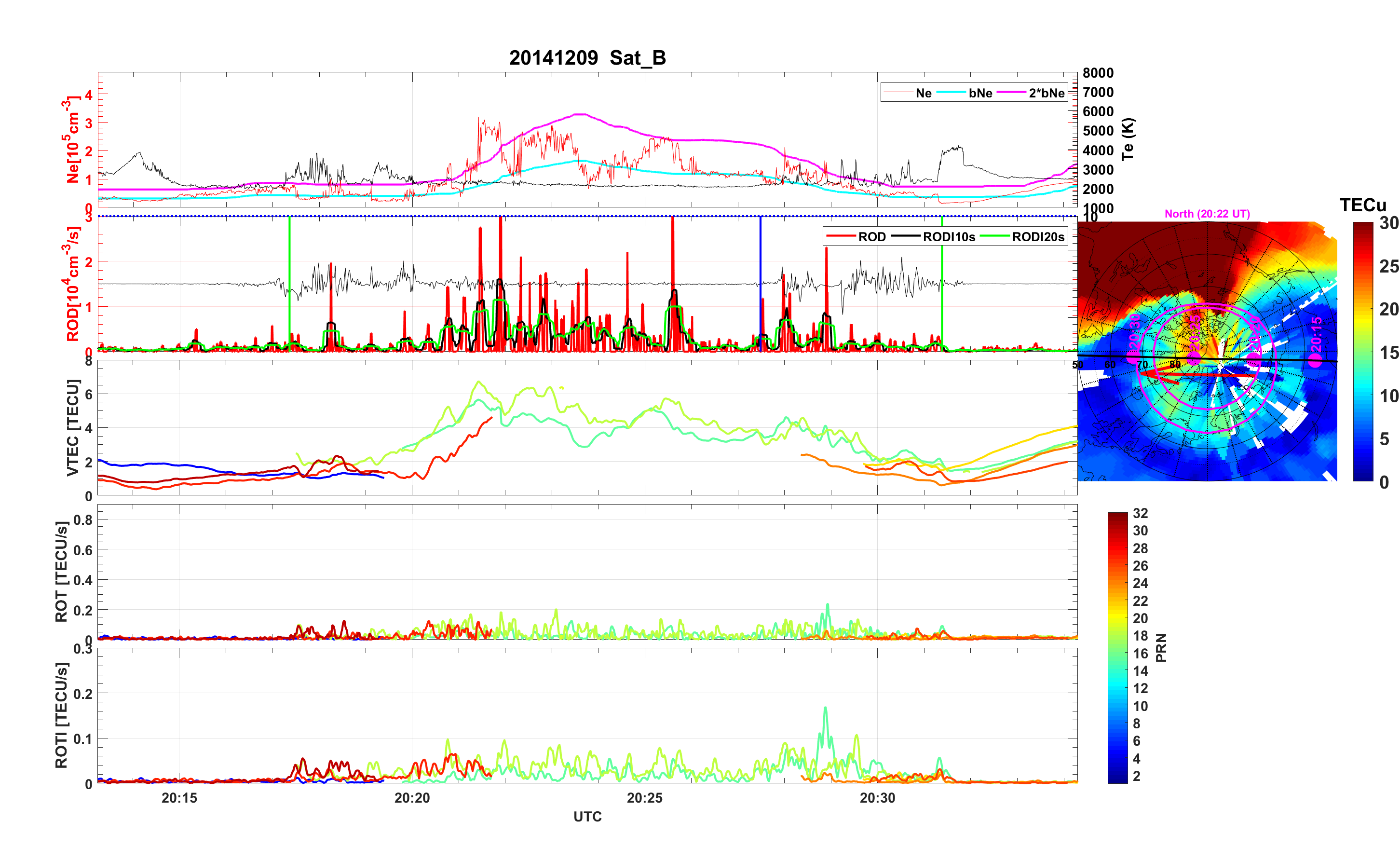
Task: Click the green RODI20s legend line sample
Action: click(x=995, y=236)
